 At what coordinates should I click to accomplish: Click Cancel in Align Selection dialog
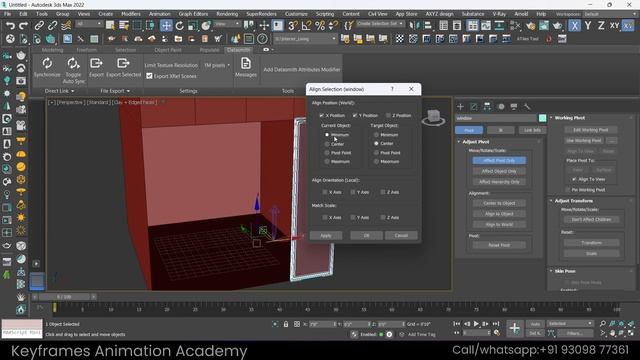pos(401,236)
